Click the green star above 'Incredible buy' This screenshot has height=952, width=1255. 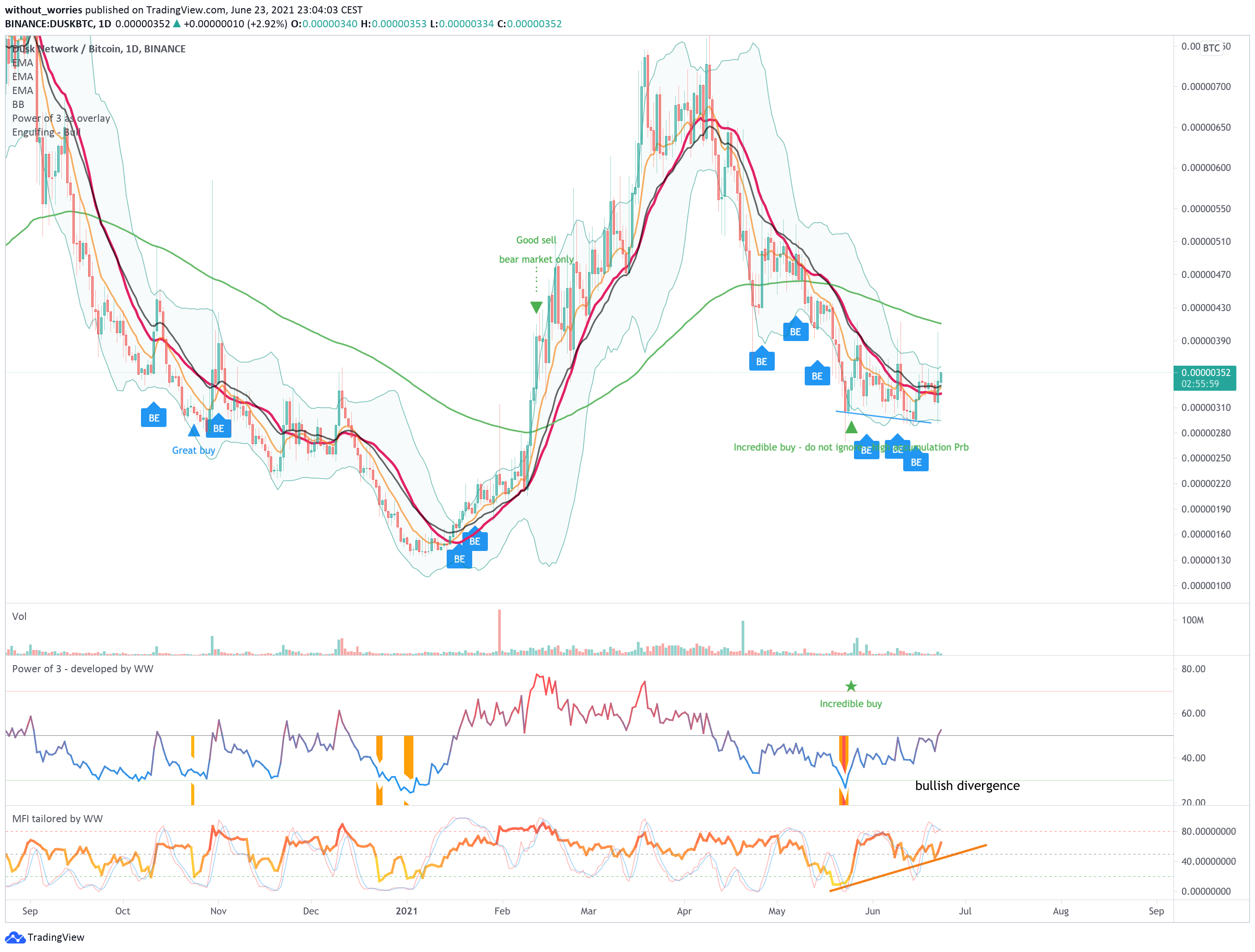tap(850, 687)
